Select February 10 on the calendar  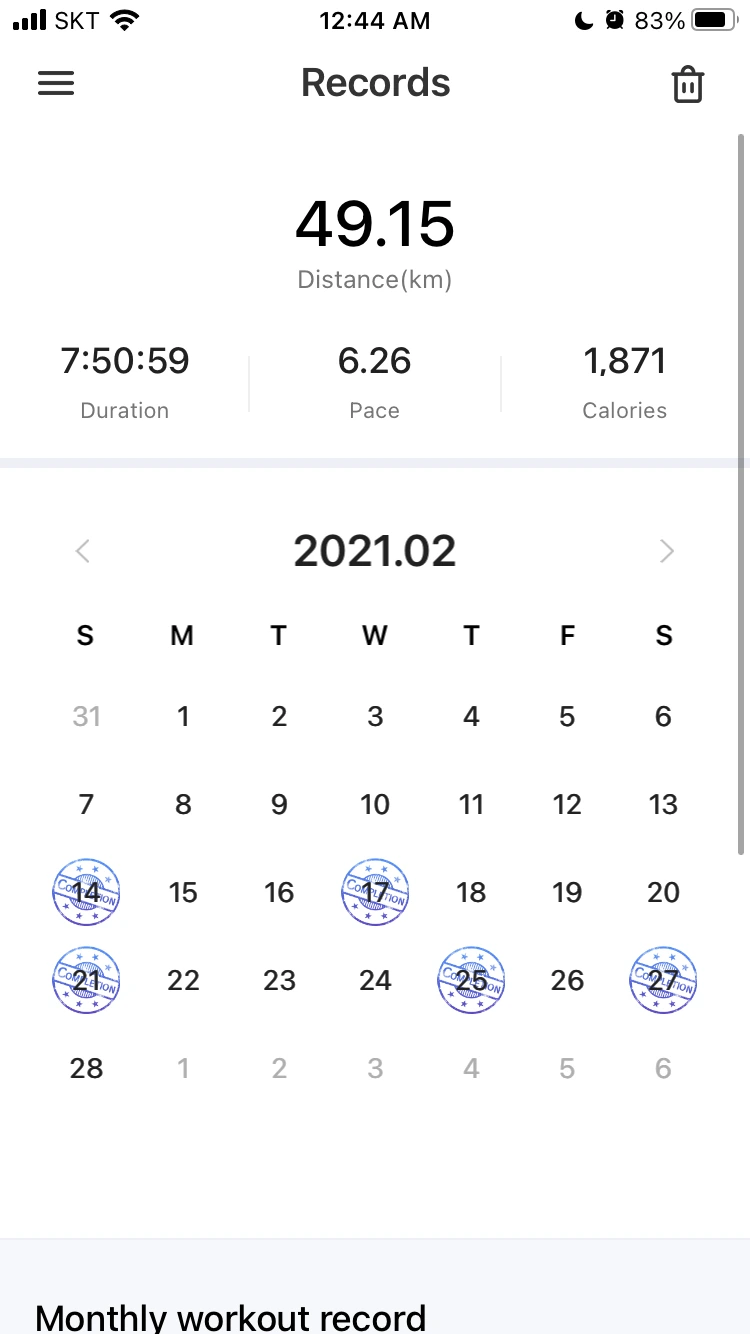point(375,804)
